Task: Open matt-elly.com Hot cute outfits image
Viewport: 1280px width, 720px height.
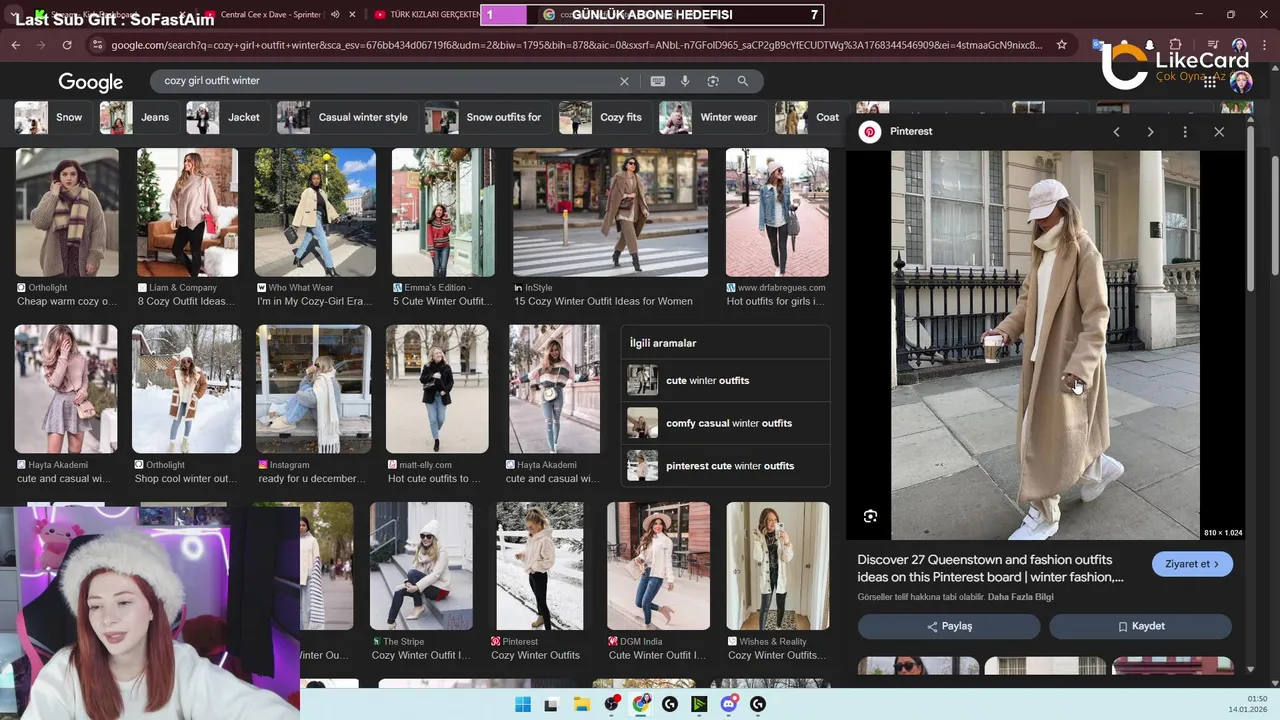Action: [x=437, y=389]
